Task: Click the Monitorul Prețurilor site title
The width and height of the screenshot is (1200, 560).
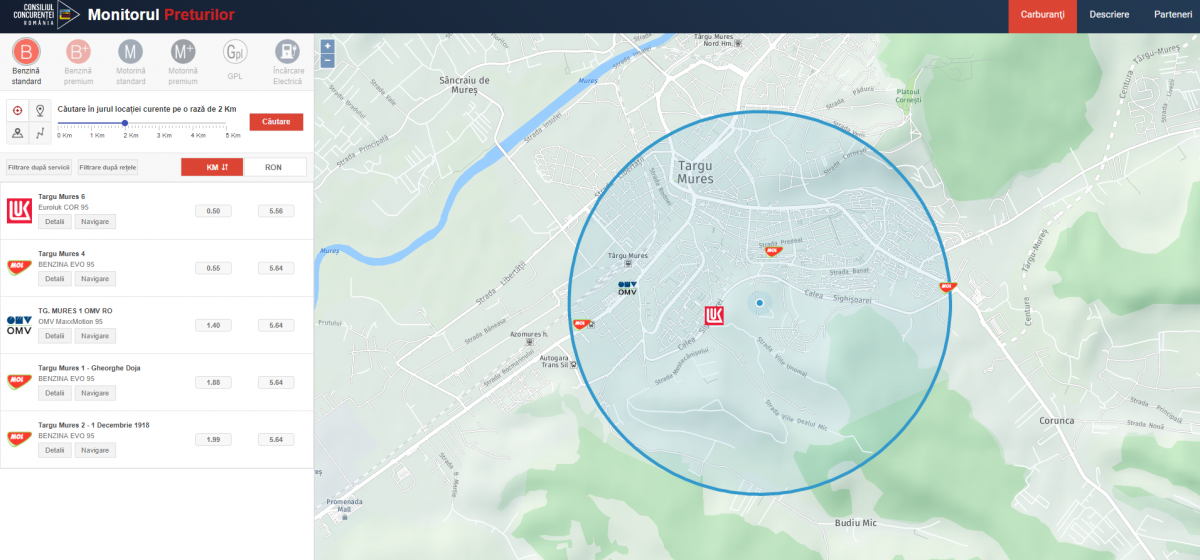Action: point(161,15)
